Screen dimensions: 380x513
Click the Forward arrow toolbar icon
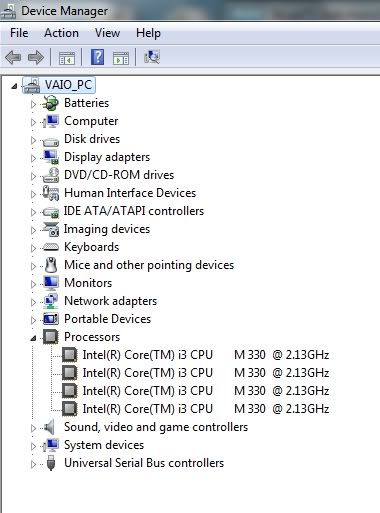coord(36,57)
